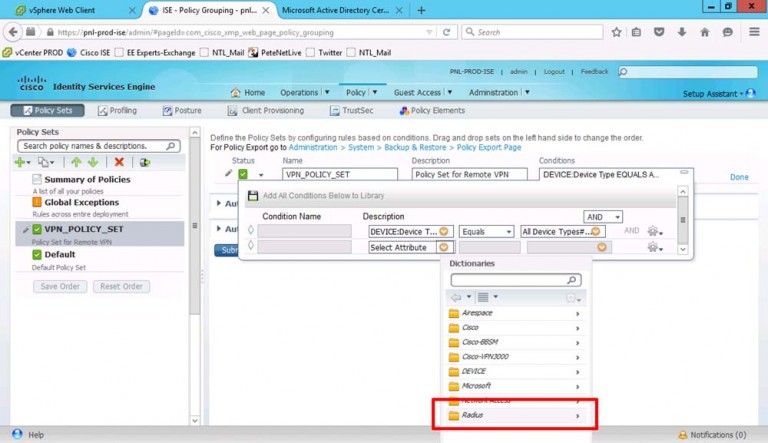
Task: Click gear icon on DEVICE condition row
Action: pyautogui.click(x=653, y=231)
